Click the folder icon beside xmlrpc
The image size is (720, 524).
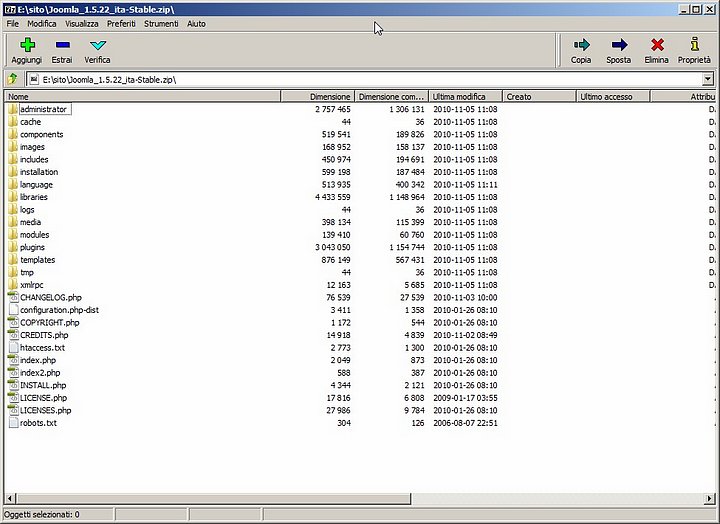pyautogui.click(x=13, y=285)
